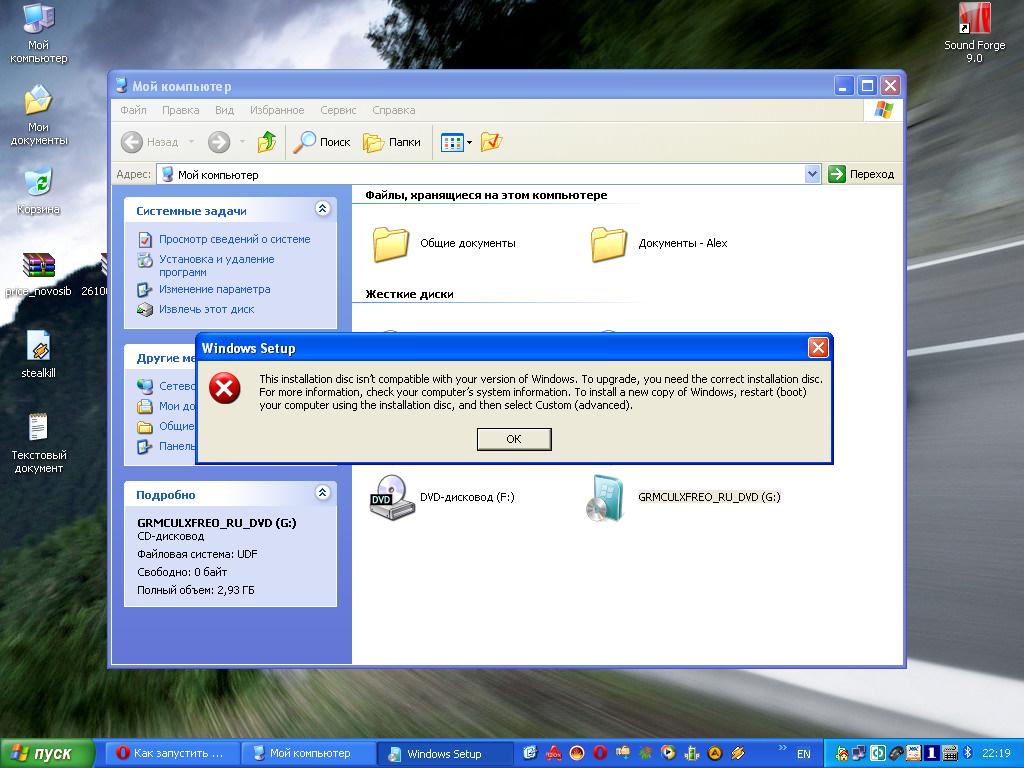Close the Windows Setup error dialog

(x=817, y=348)
